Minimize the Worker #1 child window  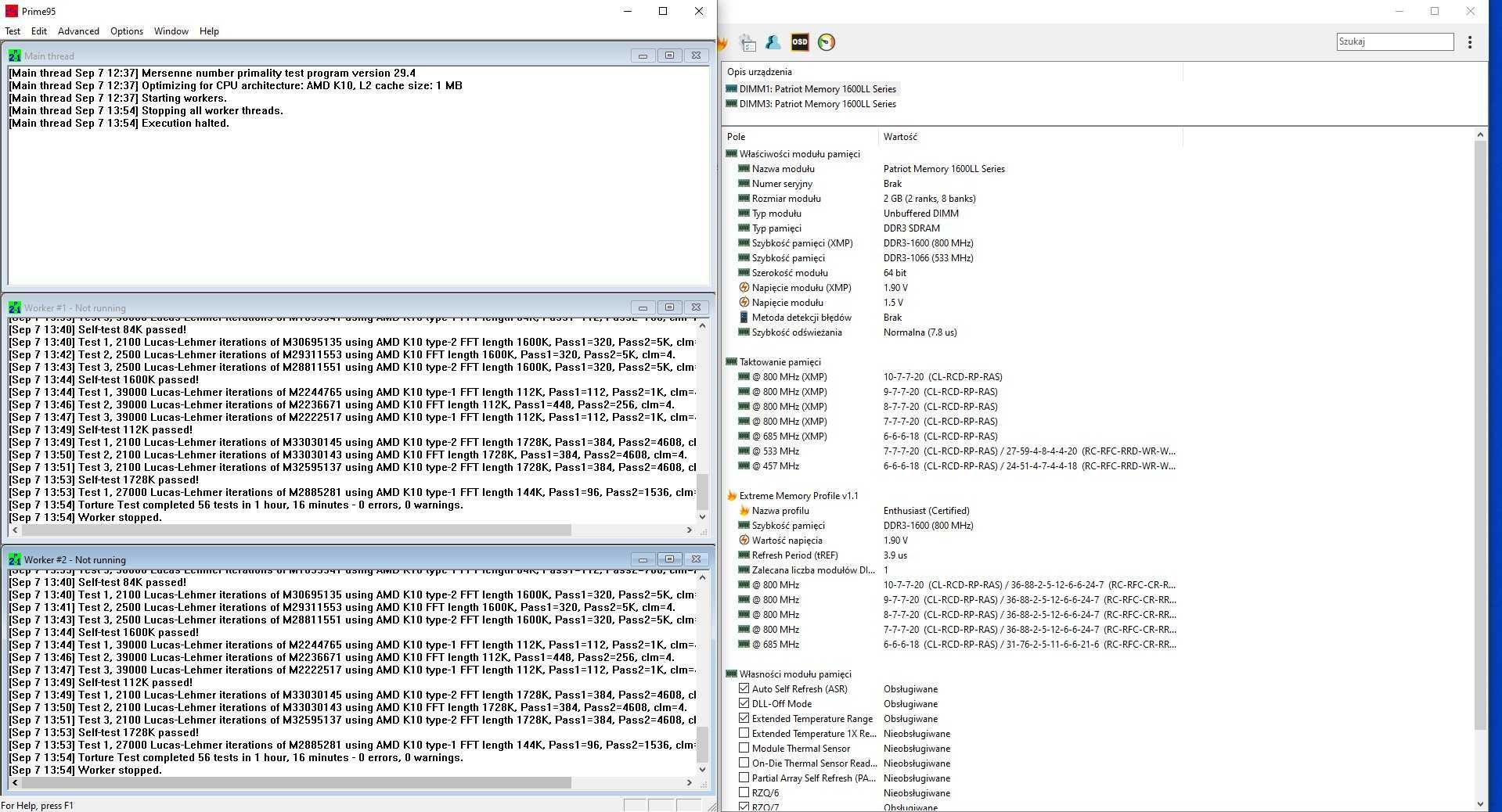pyautogui.click(x=643, y=307)
